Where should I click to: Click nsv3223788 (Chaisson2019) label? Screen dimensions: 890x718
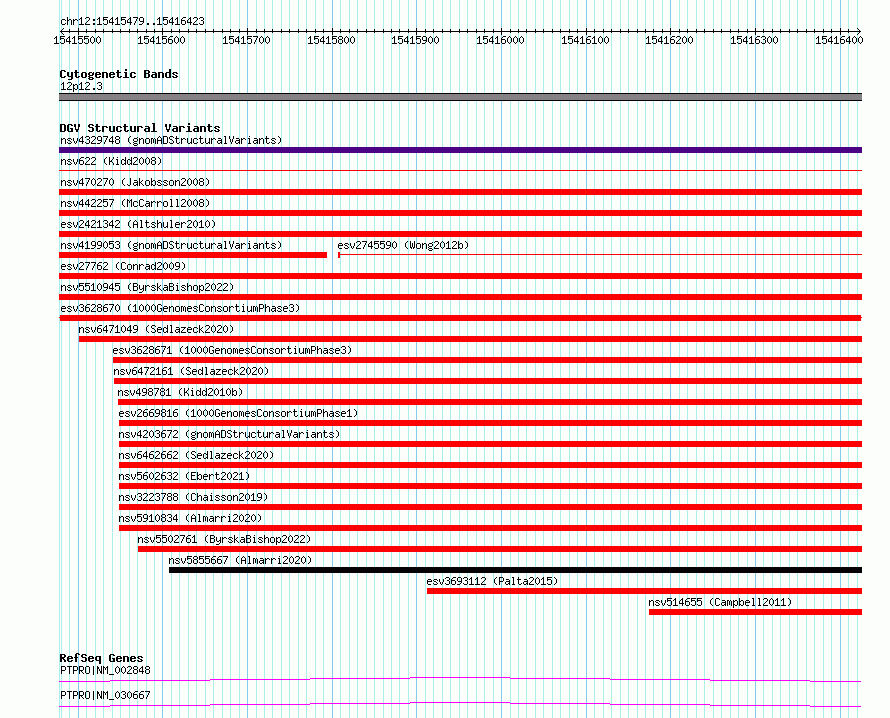point(193,497)
